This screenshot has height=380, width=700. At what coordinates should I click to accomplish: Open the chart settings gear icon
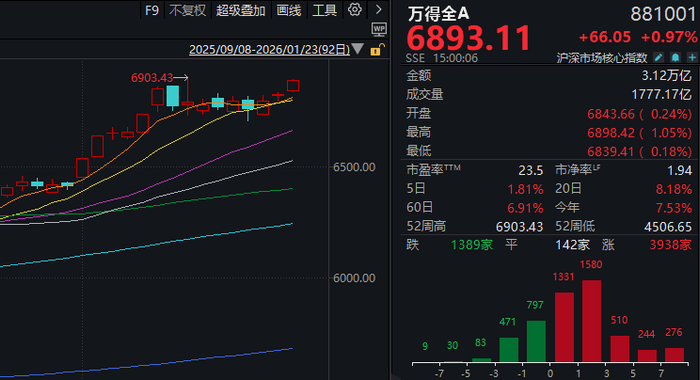click(x=355, y=9)
